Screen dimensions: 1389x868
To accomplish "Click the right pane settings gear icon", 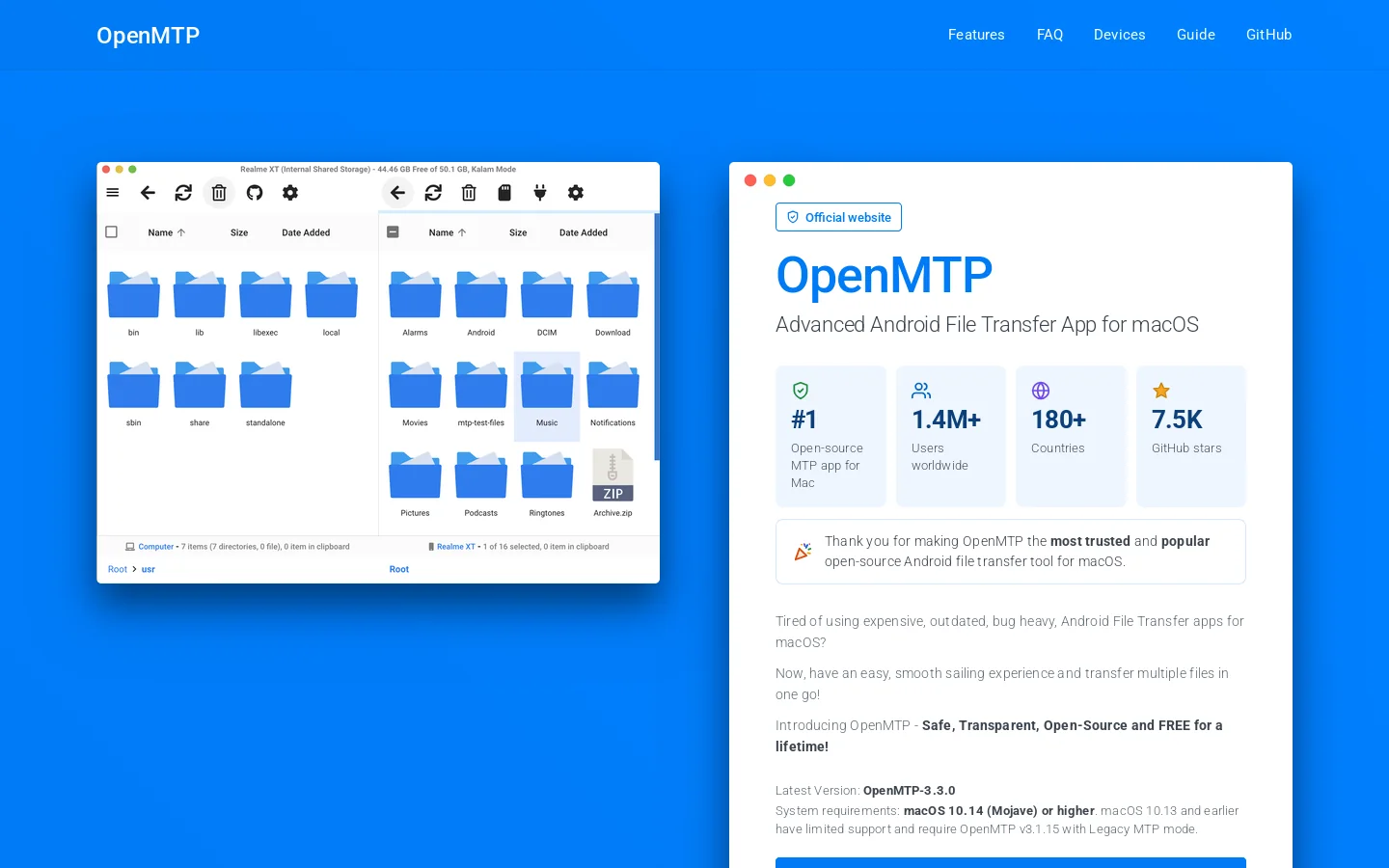I will 576,193.
